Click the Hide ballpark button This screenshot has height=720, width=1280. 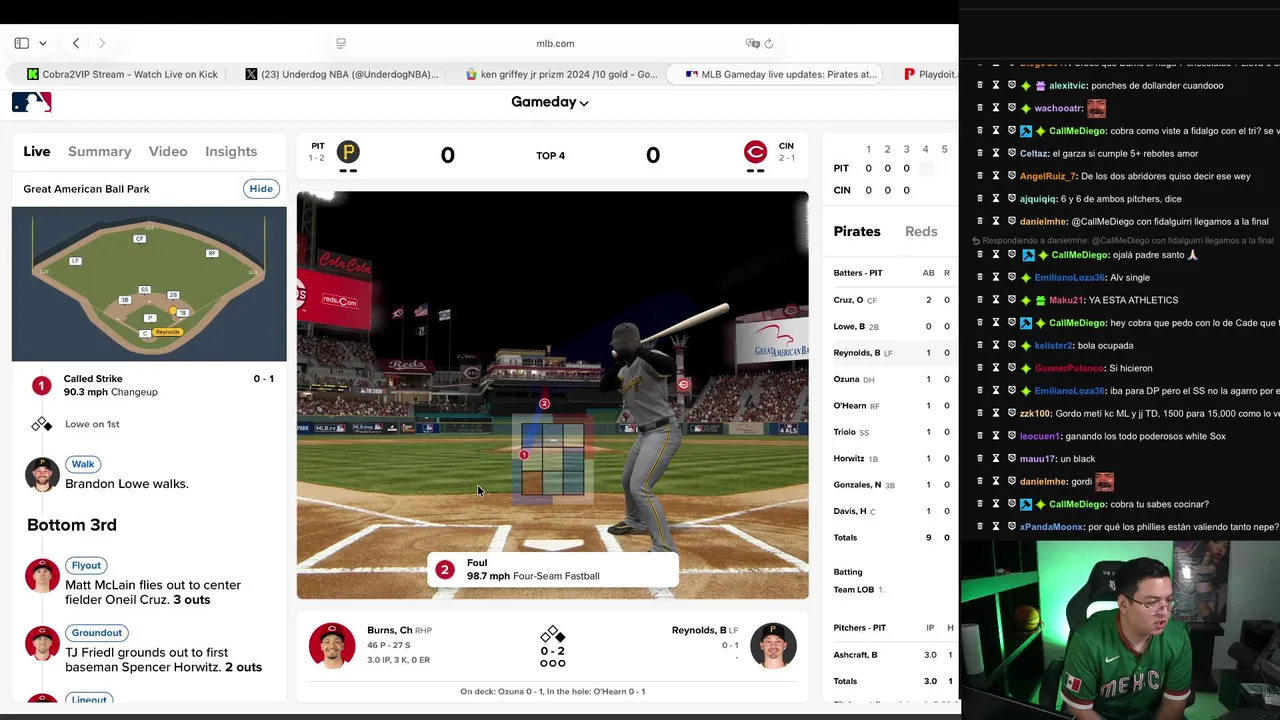click(x=261, y=189)
